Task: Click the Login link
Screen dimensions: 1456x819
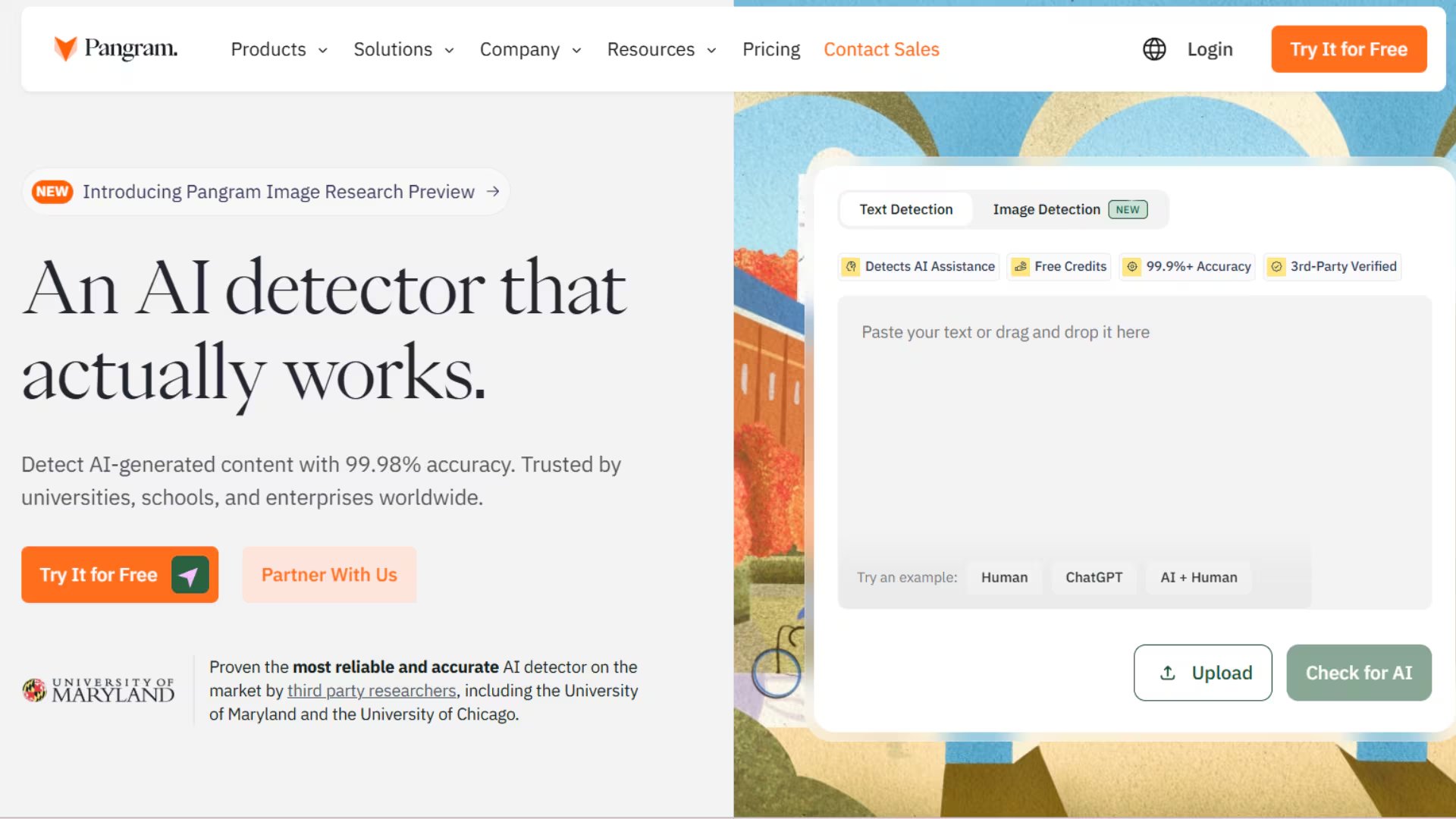Action: [1210, 49]
